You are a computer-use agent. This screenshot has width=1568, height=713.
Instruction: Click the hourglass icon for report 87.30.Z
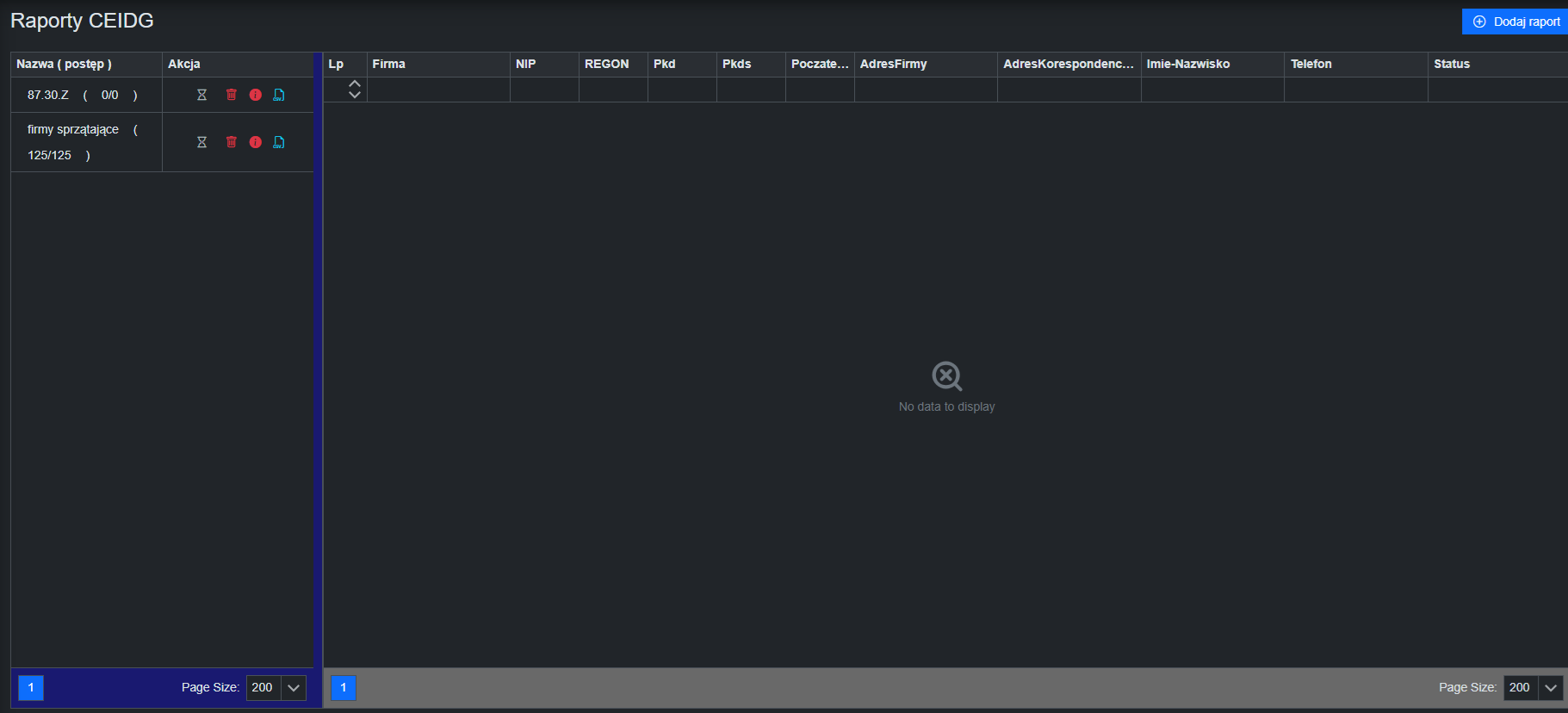pos(201,95)
